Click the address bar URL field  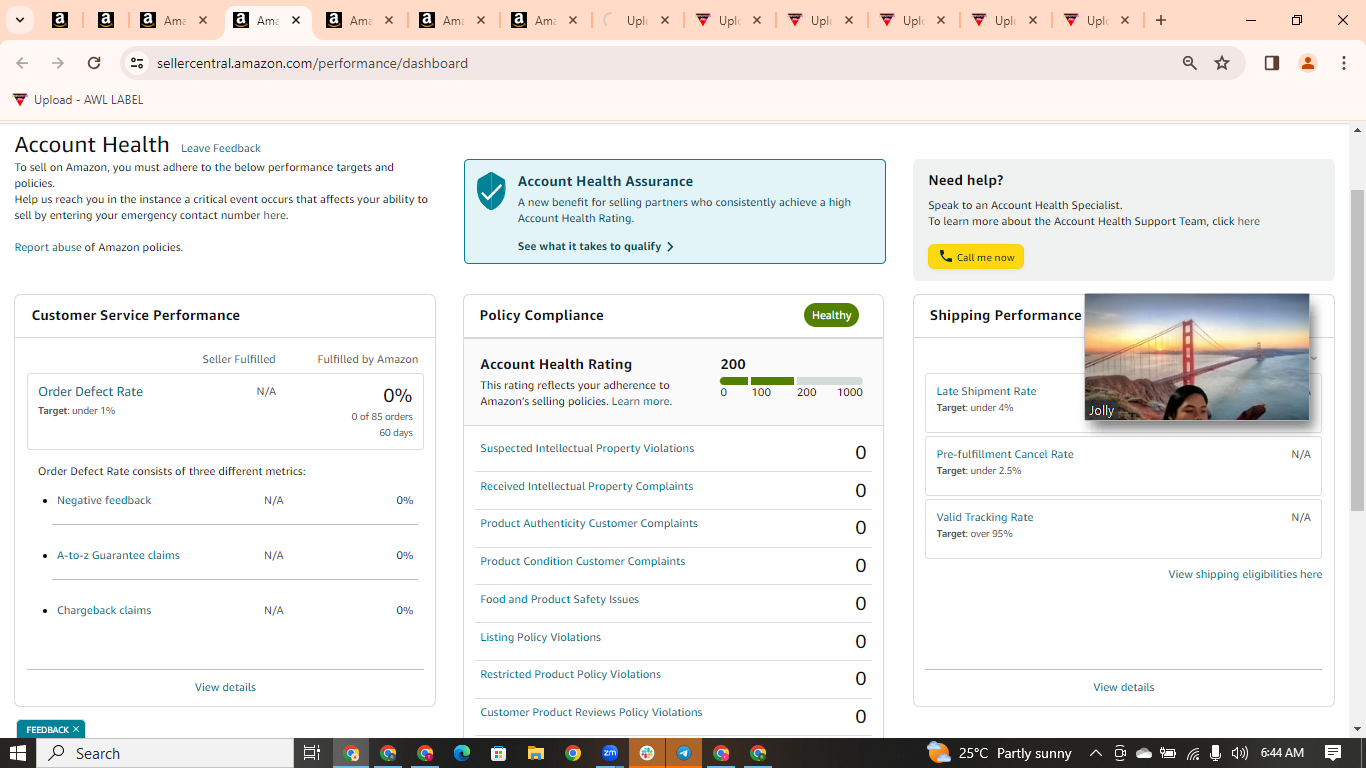coord(660,63)
